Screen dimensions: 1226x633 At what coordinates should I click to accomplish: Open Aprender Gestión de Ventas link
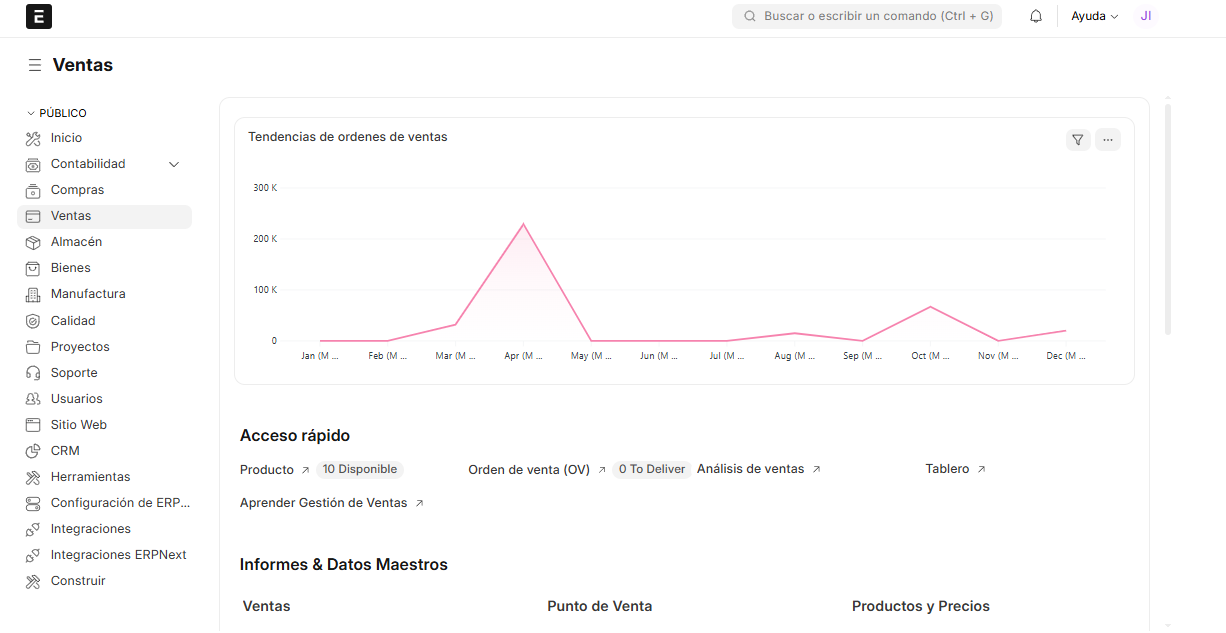click(323, 503)
